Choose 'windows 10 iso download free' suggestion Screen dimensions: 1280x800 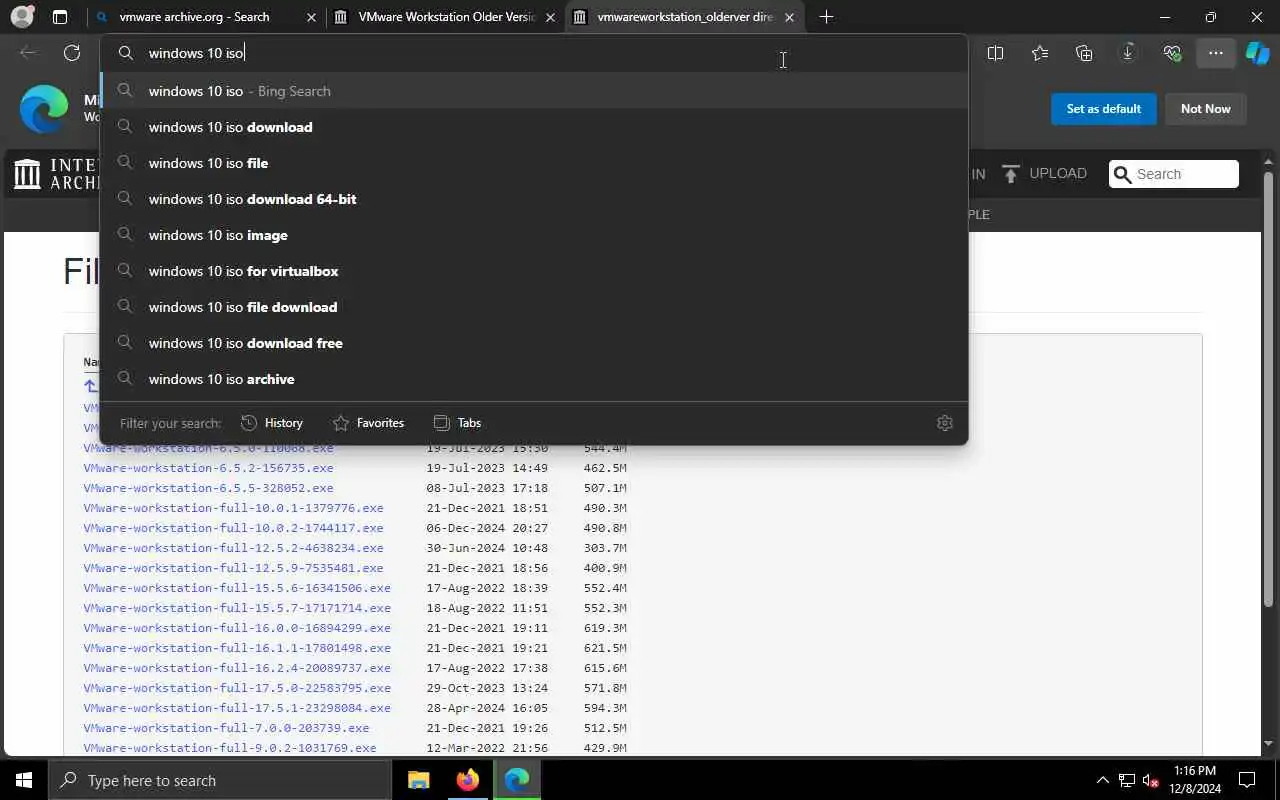534,343
